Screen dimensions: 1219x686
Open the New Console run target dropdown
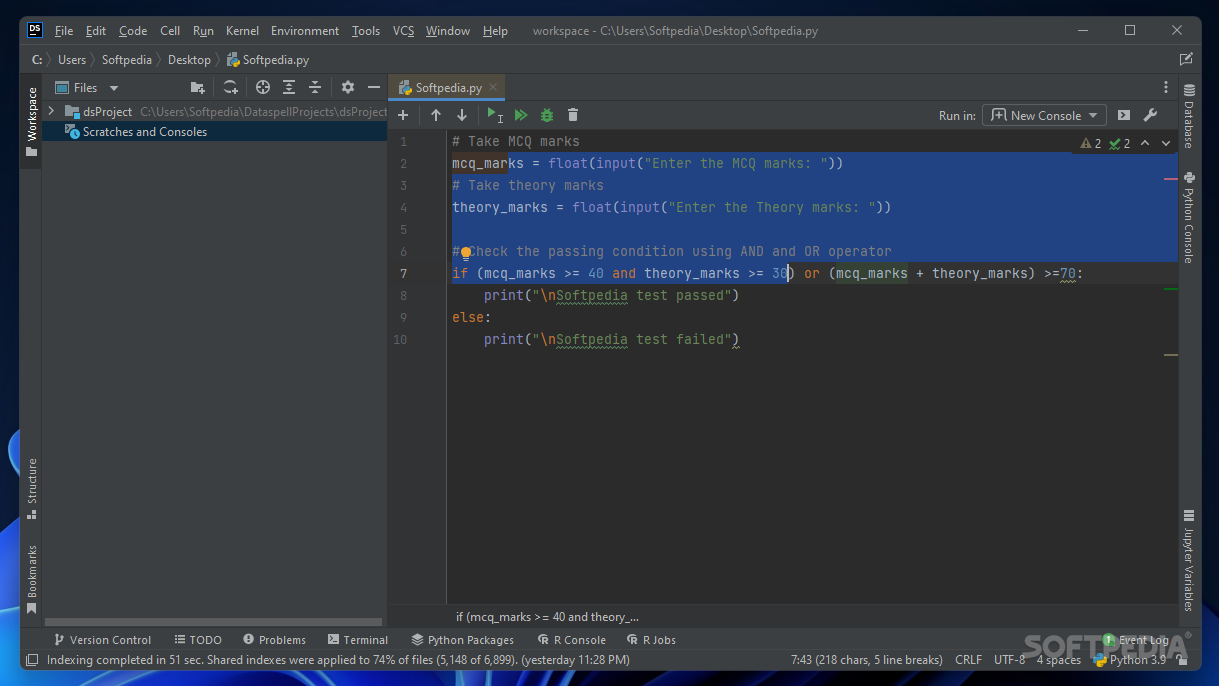(x=1045, y=116)
